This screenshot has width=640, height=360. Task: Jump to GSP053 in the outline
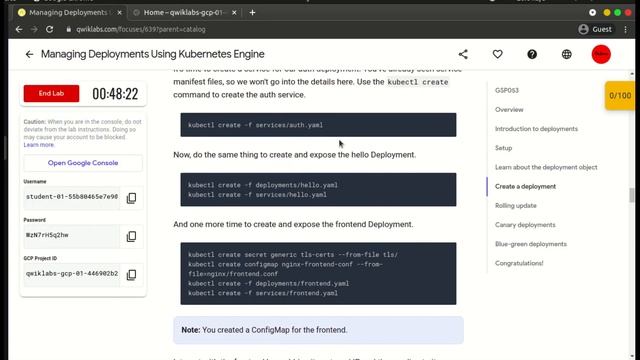(507, 91)
